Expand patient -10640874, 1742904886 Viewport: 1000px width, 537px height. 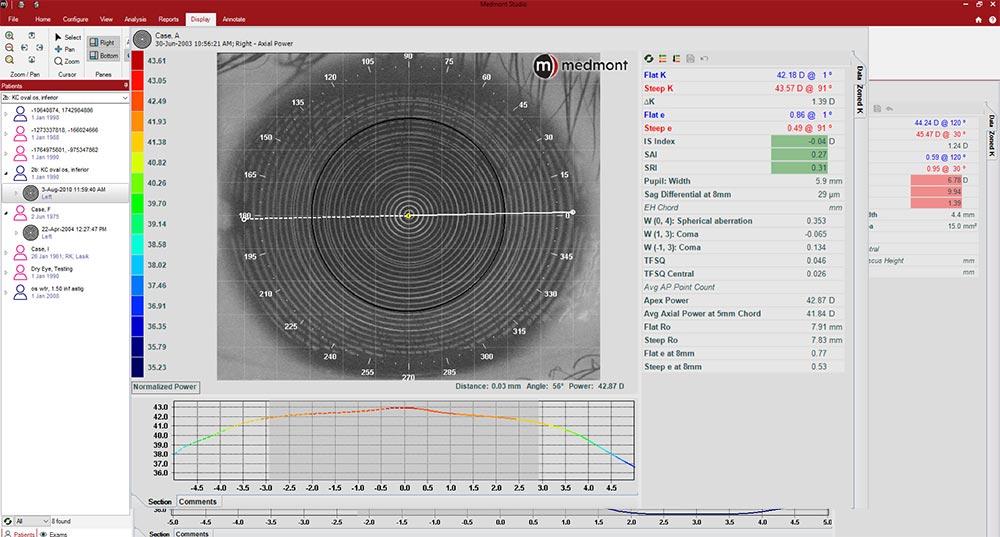click(6, 114)
